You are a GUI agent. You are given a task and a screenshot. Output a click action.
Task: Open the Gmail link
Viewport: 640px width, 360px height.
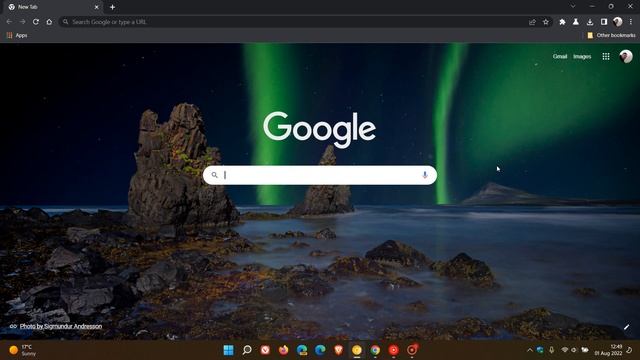[x=560, y=56]
